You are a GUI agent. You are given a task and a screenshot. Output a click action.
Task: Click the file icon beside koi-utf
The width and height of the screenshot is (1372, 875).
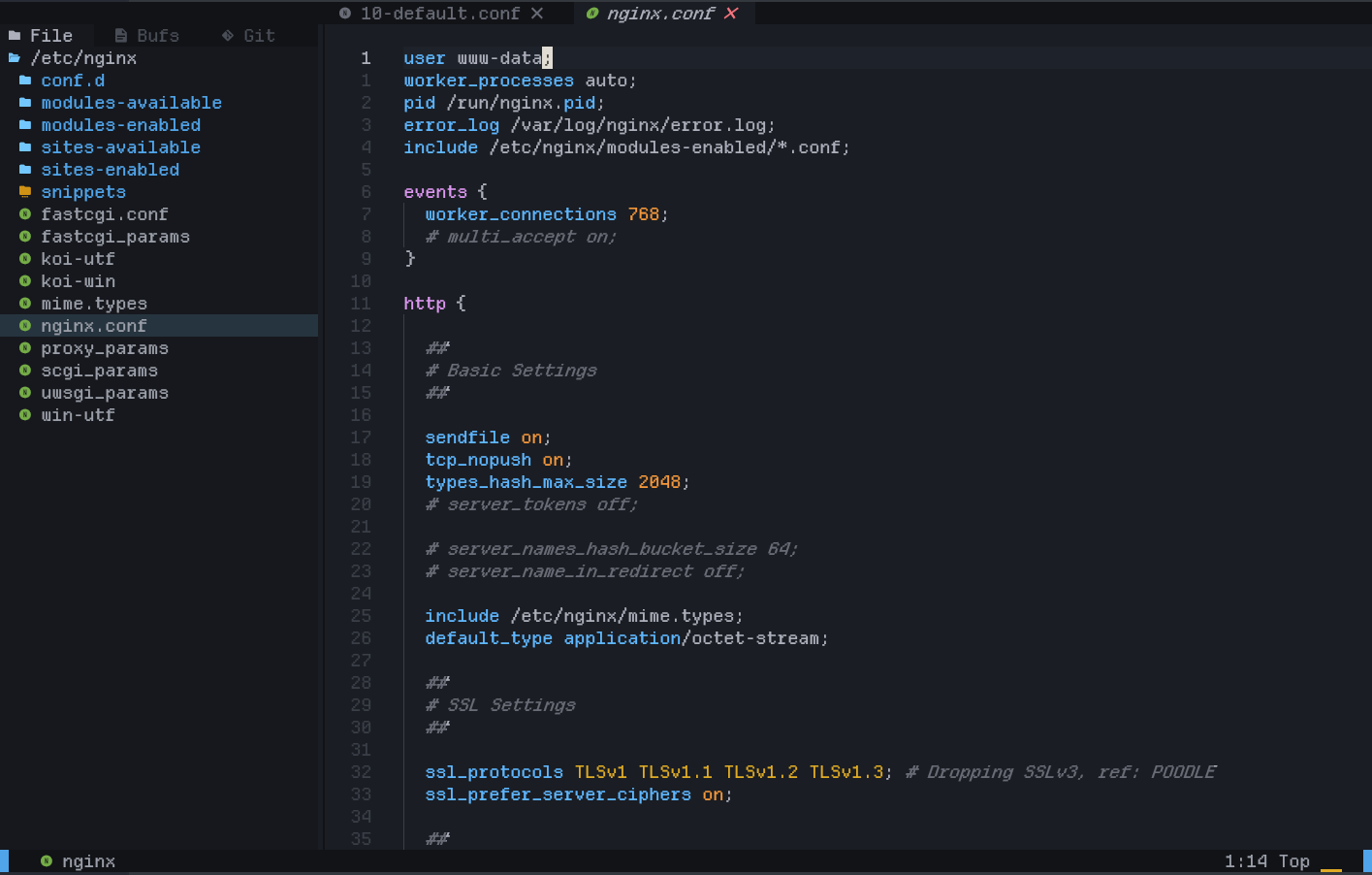25,259
